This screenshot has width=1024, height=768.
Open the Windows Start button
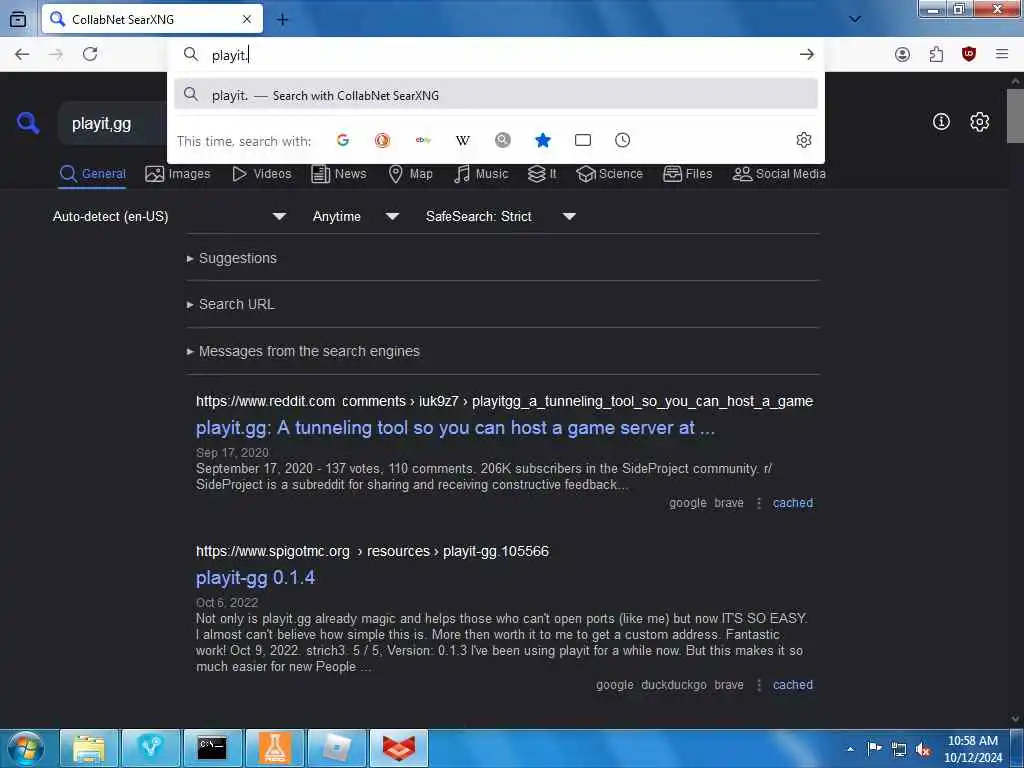tap(25, 748)
